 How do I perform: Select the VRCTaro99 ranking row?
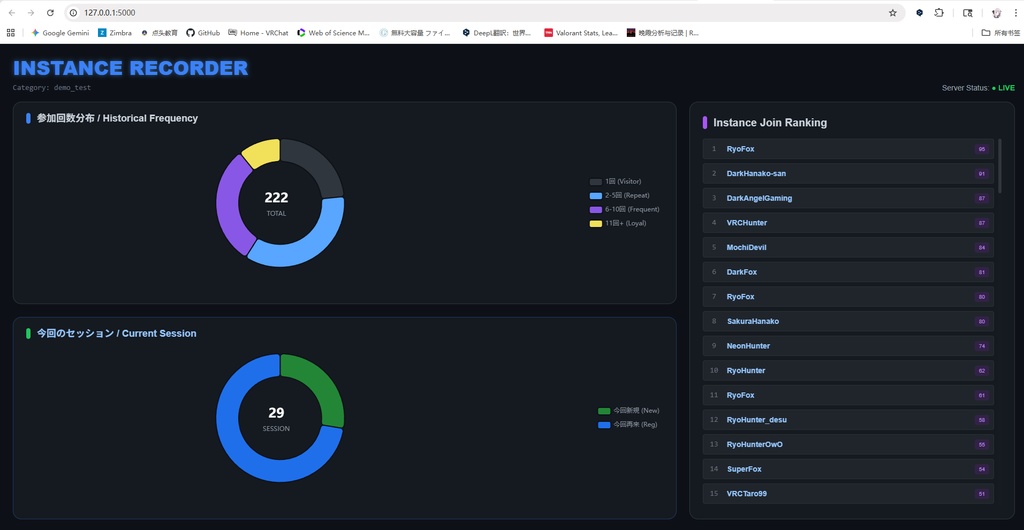(x=848, y=493)
